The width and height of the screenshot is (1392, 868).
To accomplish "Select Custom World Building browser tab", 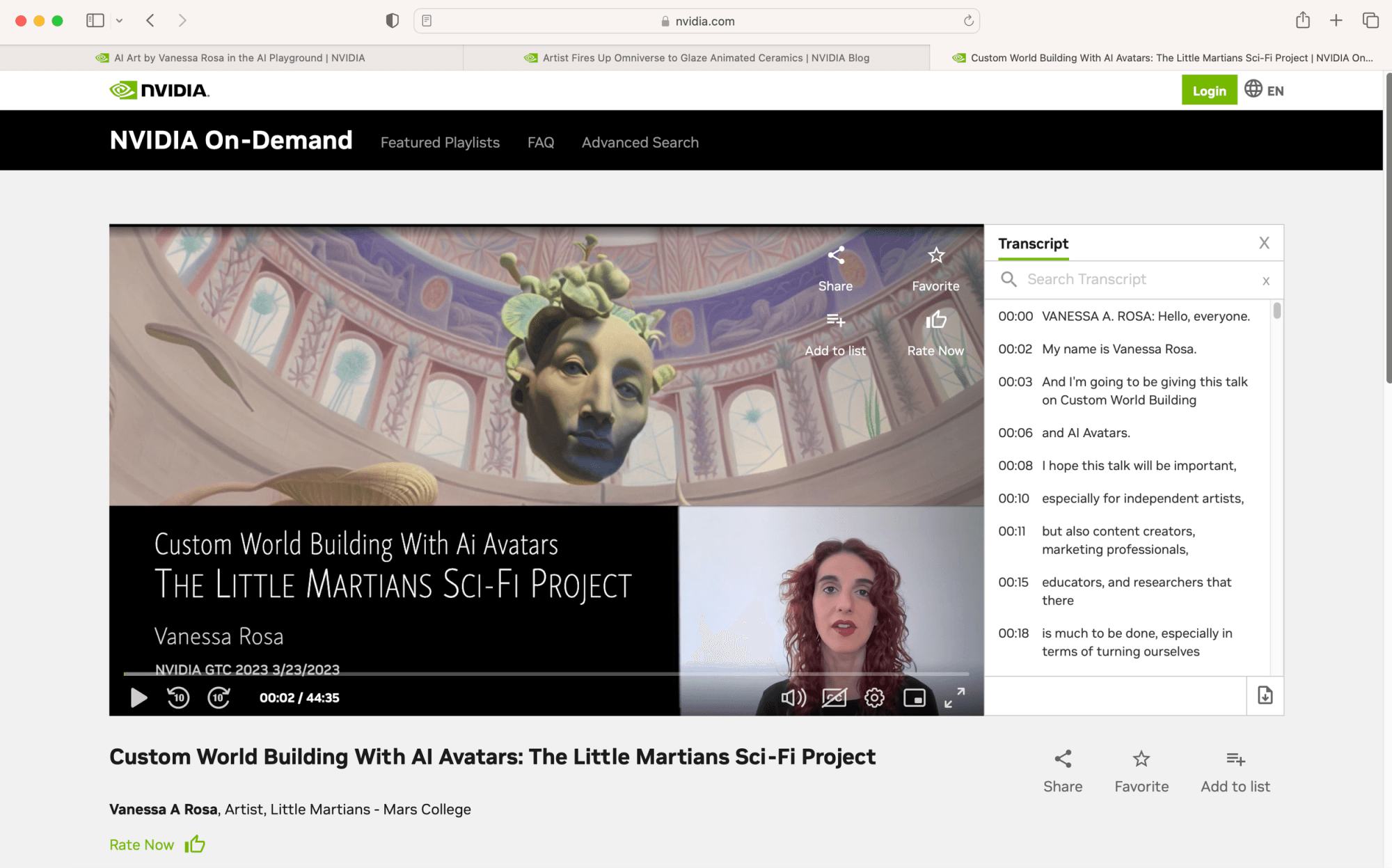I will coord(1161,58).
